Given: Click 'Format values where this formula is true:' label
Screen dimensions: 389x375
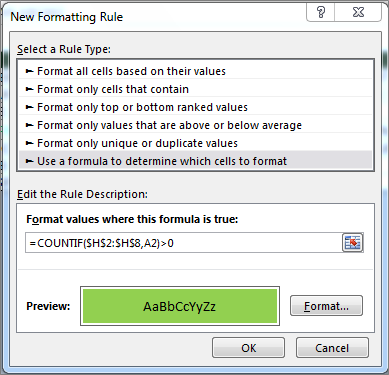Looking at the screenshot, I should point(132,219).
